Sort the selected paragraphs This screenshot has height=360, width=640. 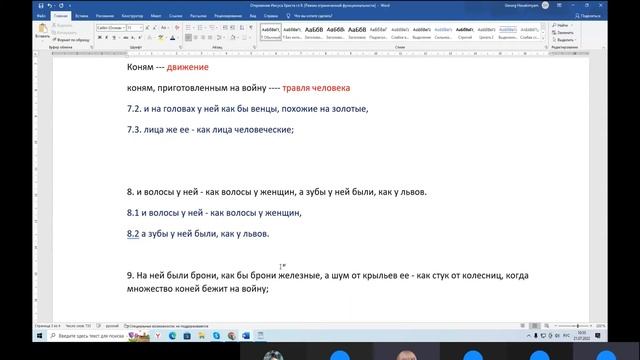(242, 28)
